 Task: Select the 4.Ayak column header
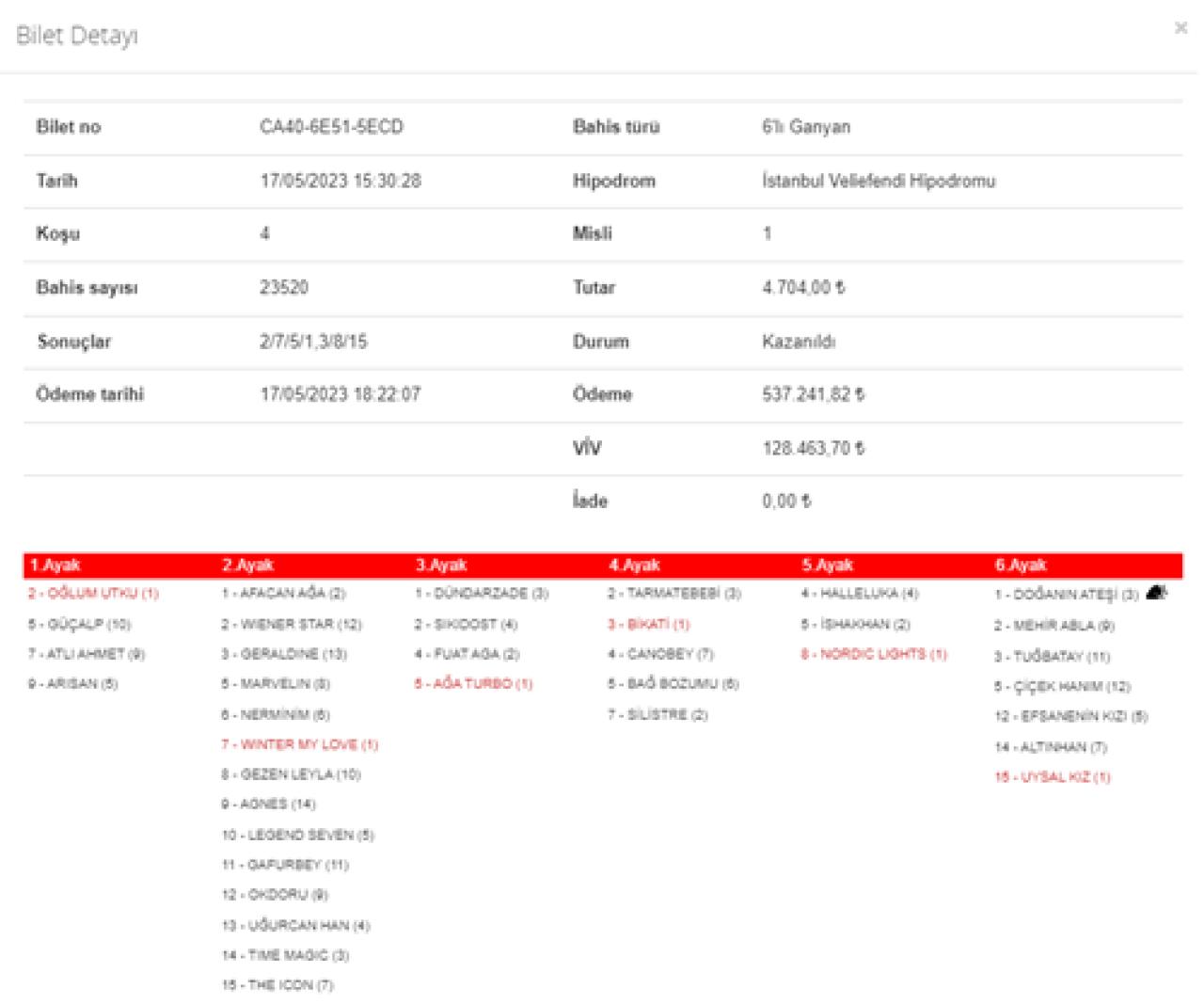coord(634,565)
